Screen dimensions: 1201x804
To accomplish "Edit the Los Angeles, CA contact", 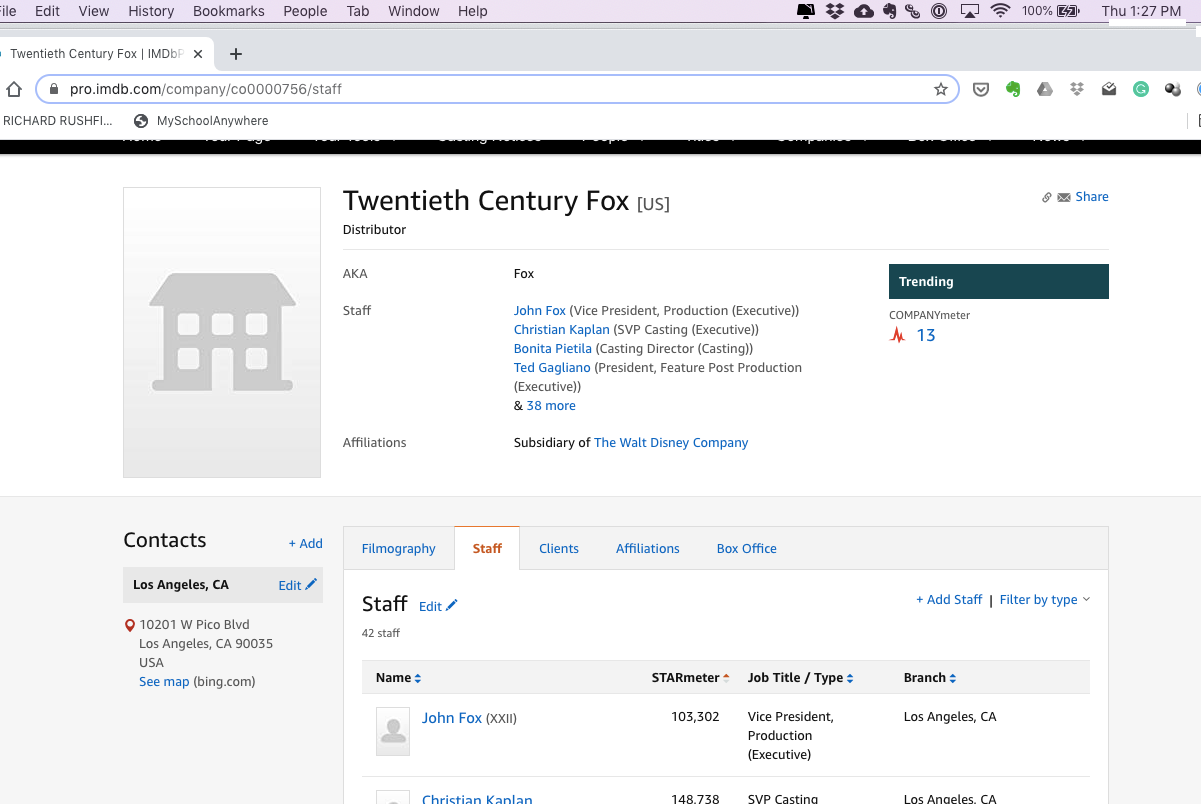I will pyautogui.click(x=297, y=585).
